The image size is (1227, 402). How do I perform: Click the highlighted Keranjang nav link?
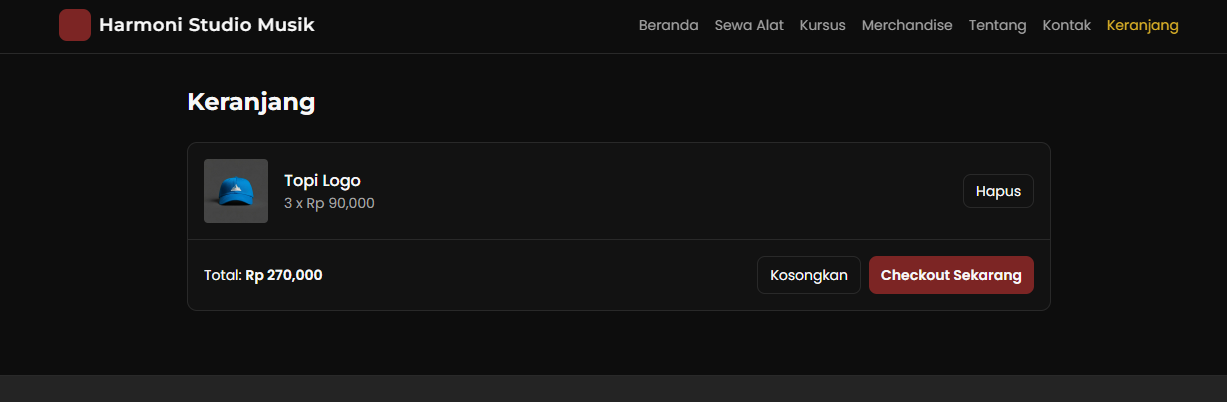click(x=1142, y=25)
